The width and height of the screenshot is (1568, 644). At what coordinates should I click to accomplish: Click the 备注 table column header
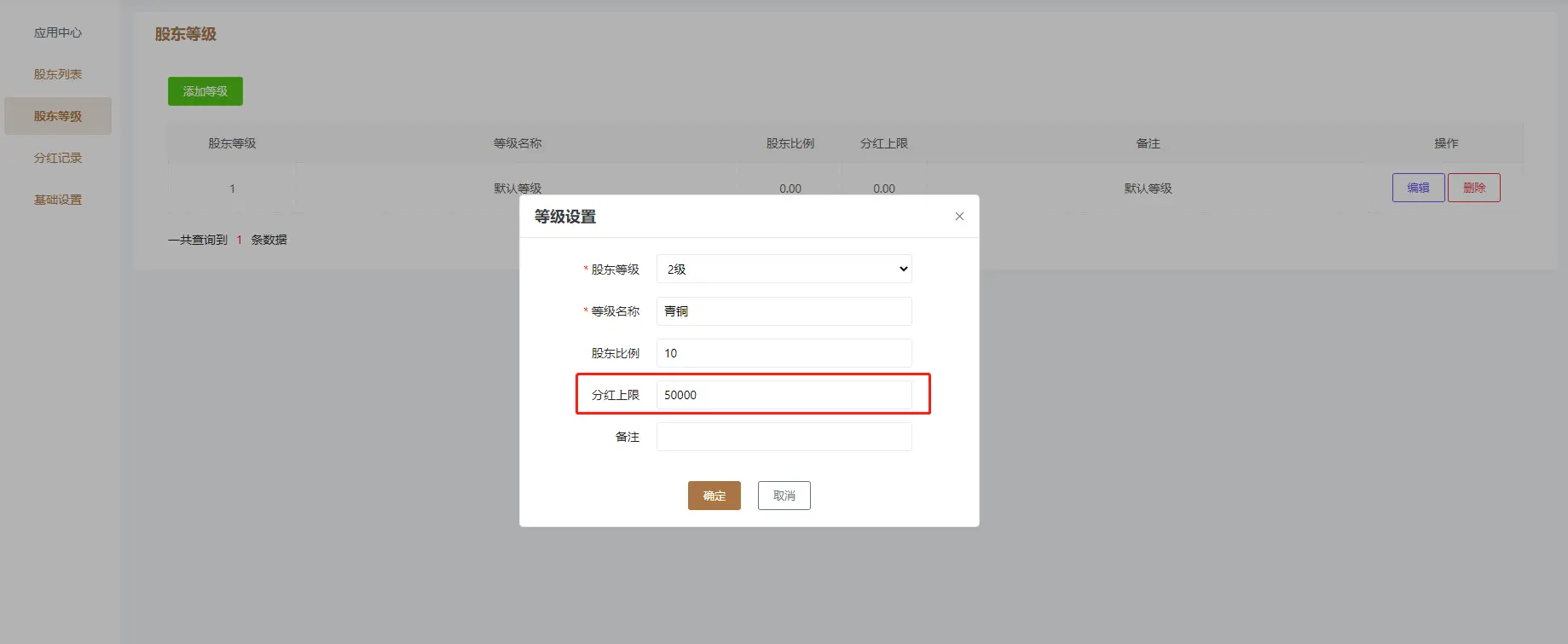[x=1148, y=143]
